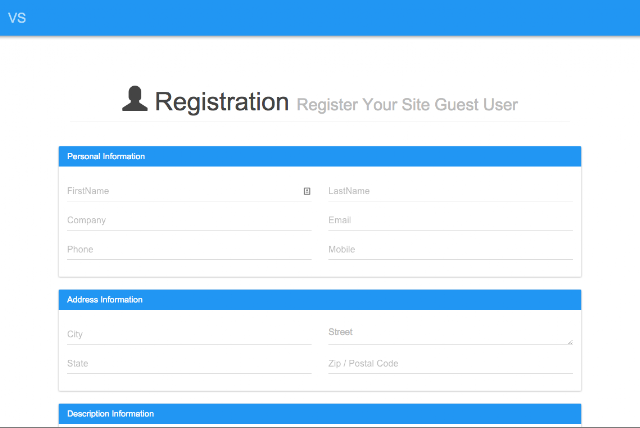The width and height of the screenshot is (640, 428).
Task: Click the Personal Information panel header
Action: [320, 156]
